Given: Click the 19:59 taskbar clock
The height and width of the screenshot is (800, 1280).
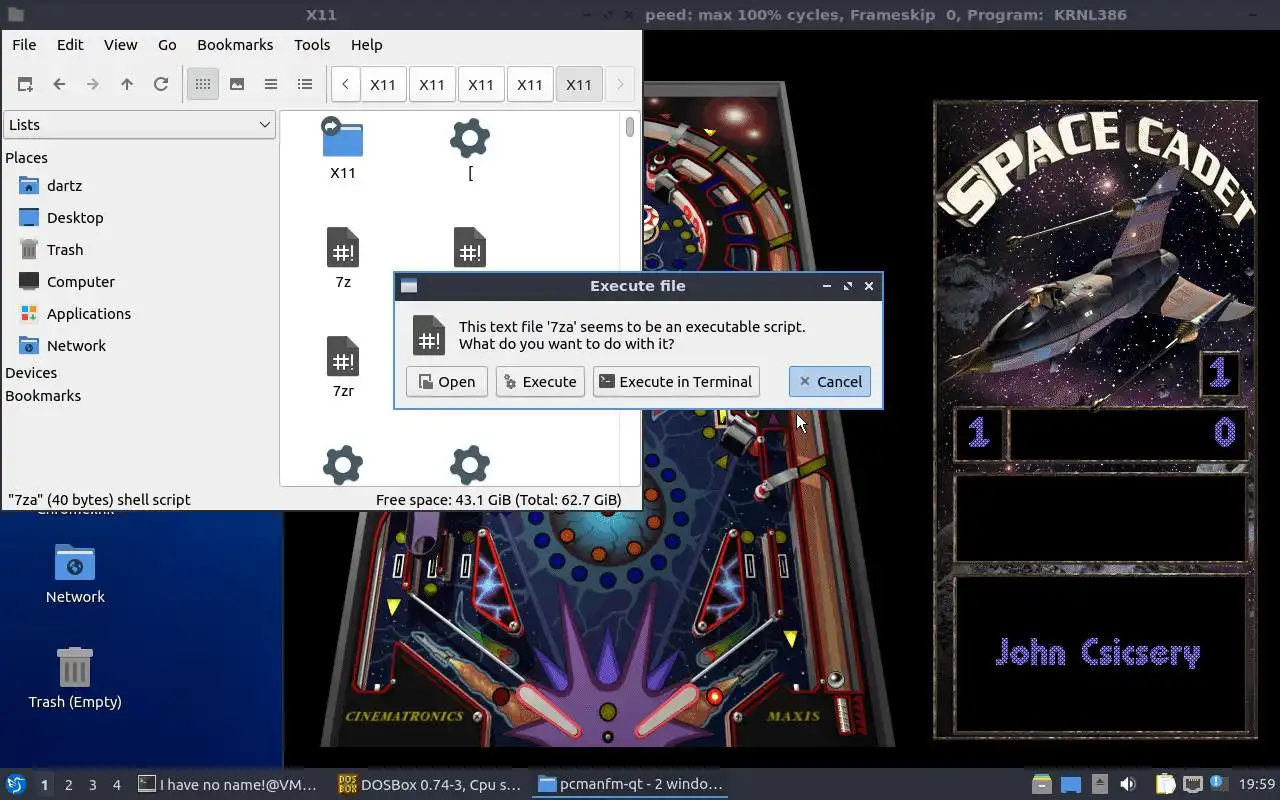Looking at the screenshot, I should (1257, 785).
